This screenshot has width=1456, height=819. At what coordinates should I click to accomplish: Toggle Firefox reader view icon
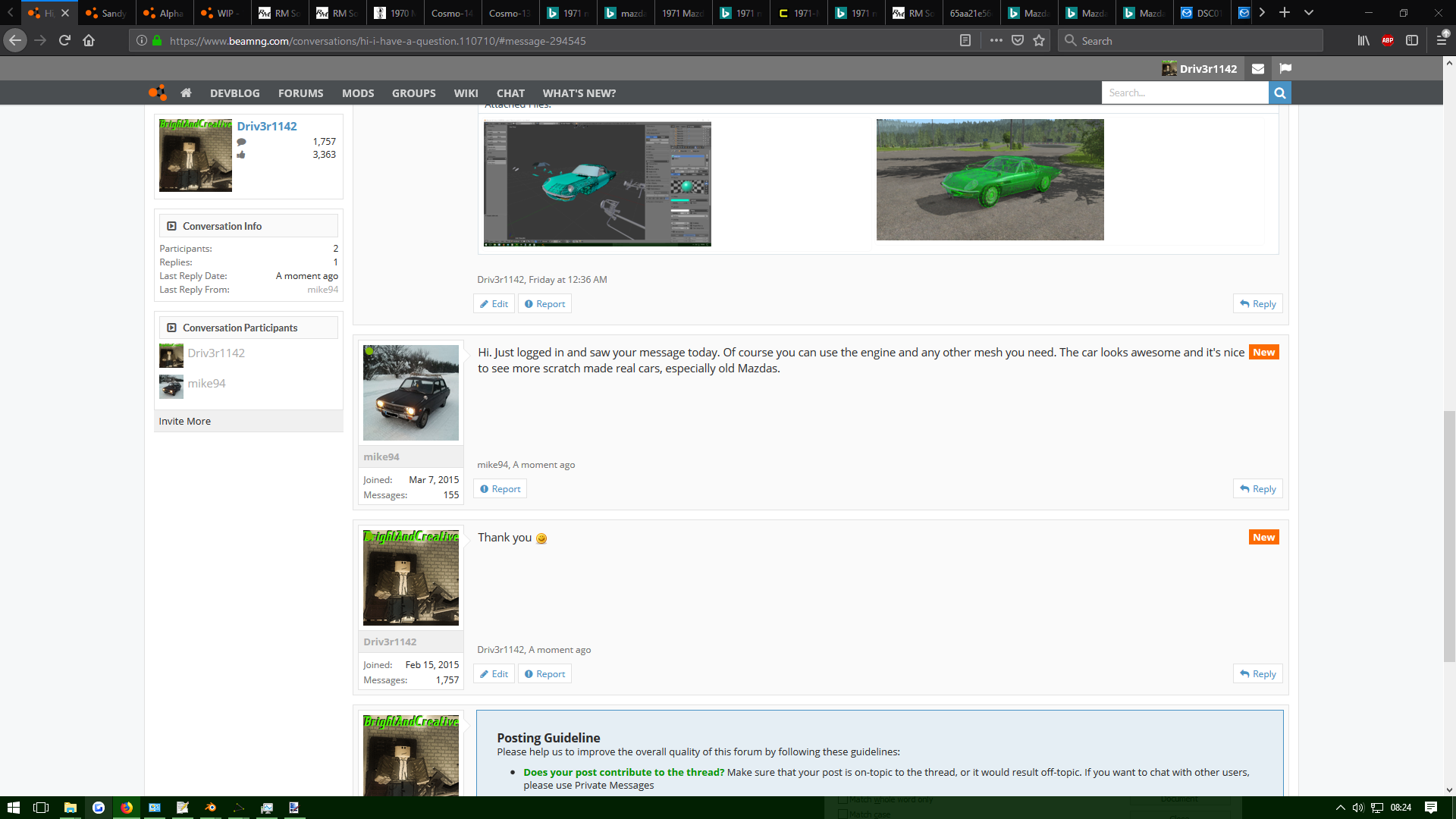965,41
